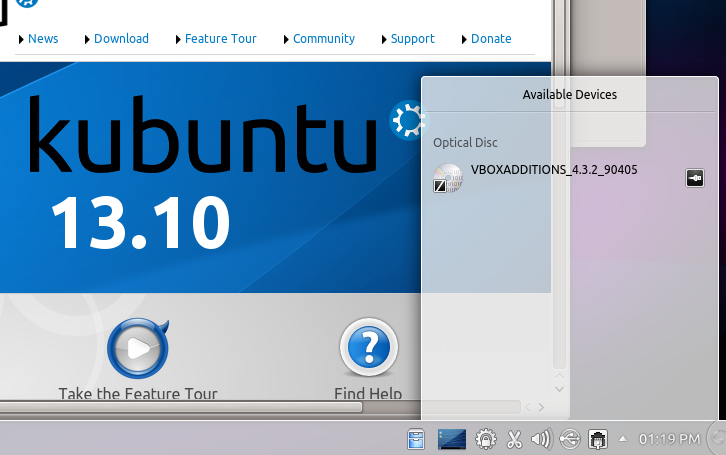Click the Find Help label

(x=368, y=393)
